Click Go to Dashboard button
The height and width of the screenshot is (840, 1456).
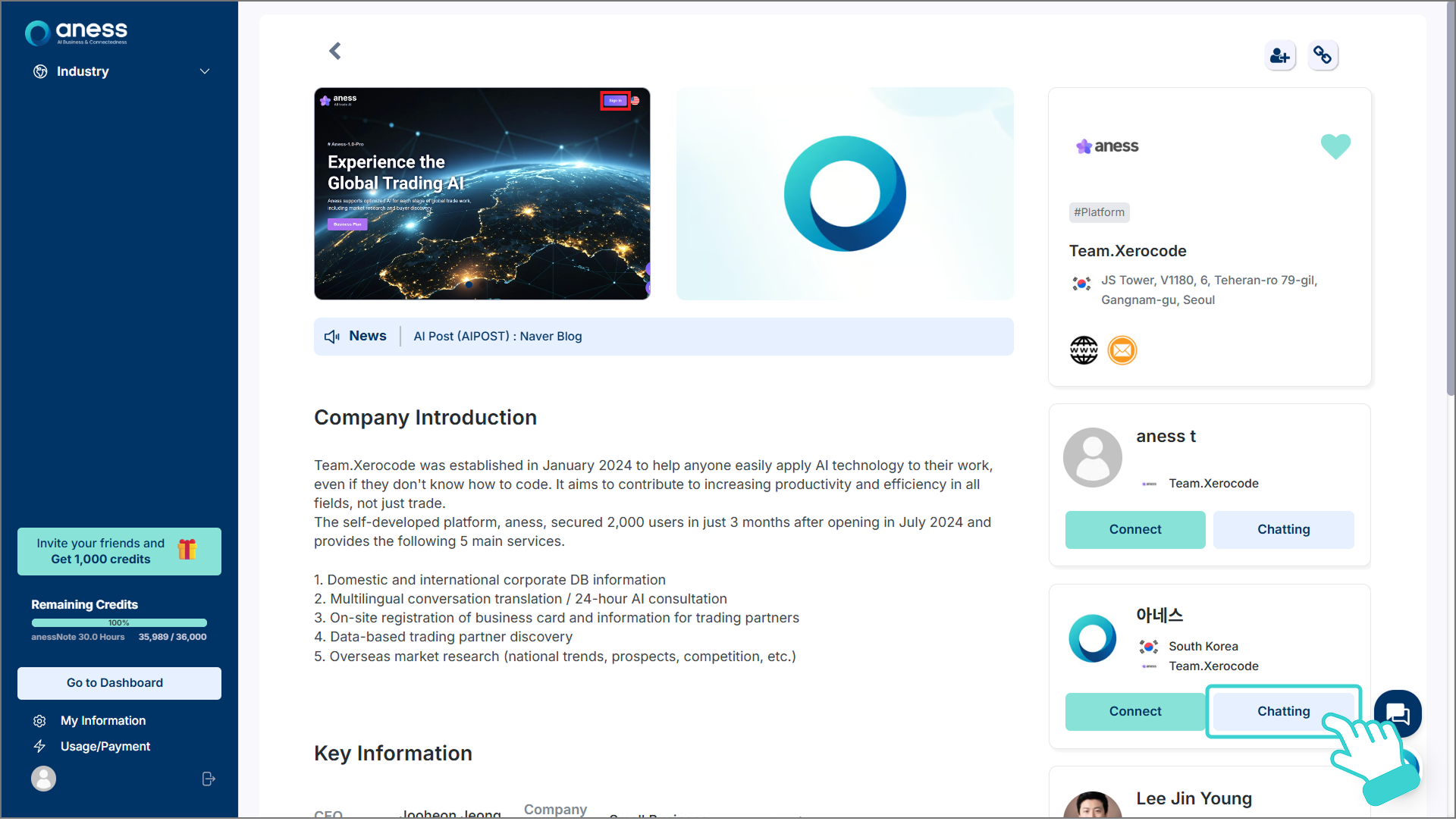[119, 683]
